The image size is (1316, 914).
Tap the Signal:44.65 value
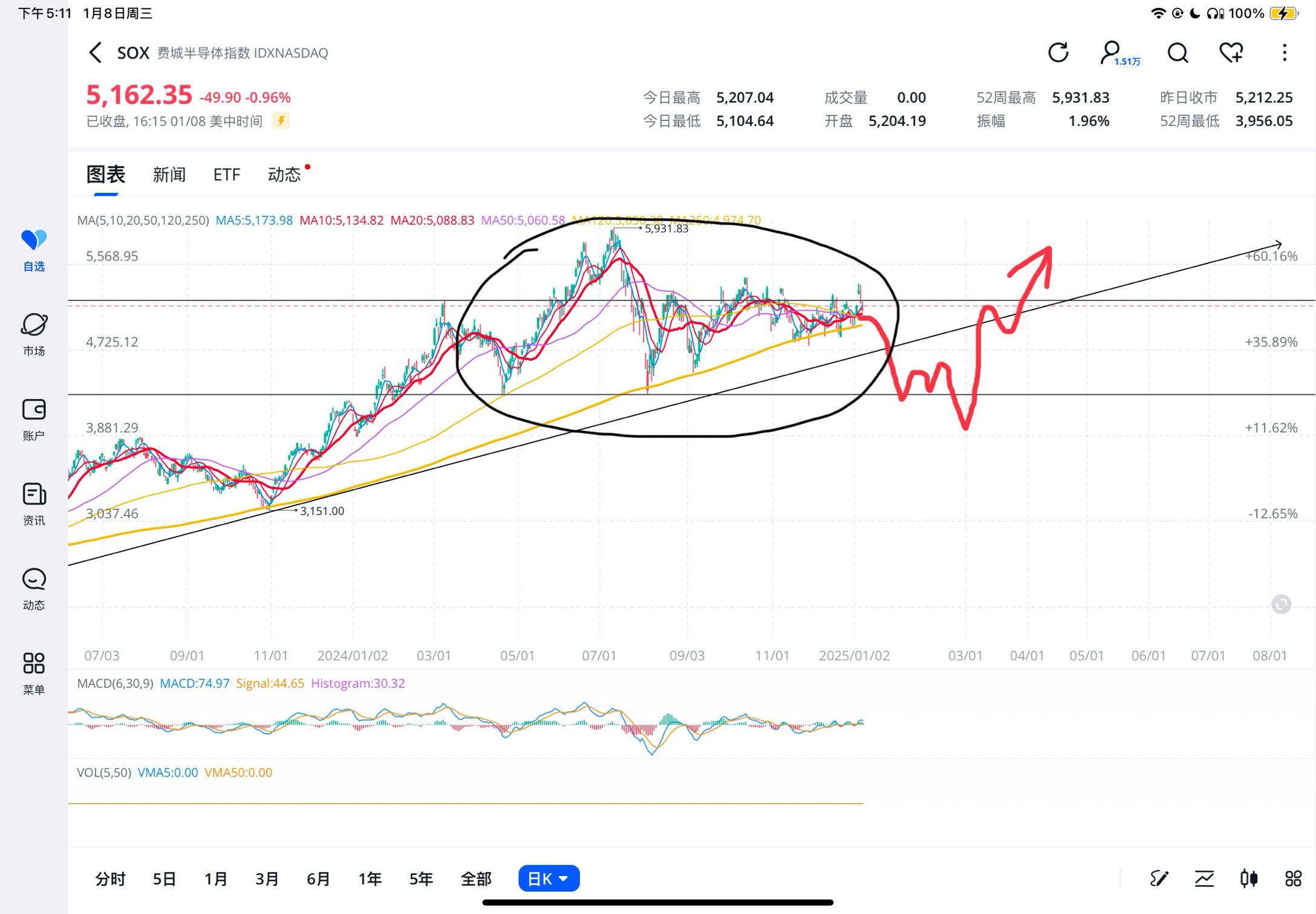[270, 683]
